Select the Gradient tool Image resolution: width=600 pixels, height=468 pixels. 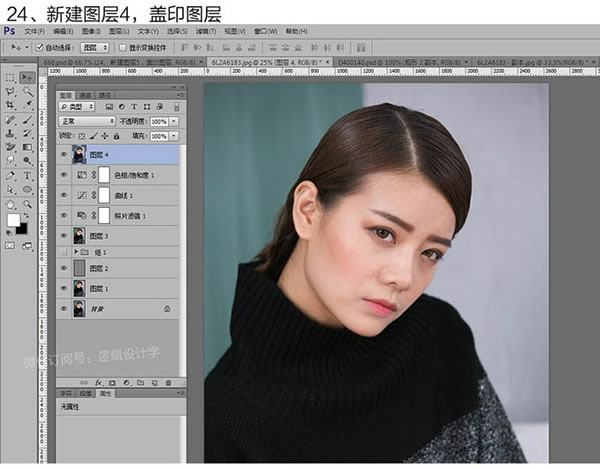click(x=27, y=147)
